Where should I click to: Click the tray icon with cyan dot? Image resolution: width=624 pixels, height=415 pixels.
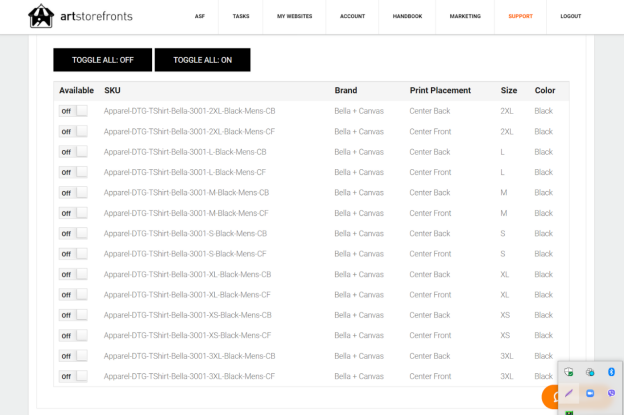(590, 372)
